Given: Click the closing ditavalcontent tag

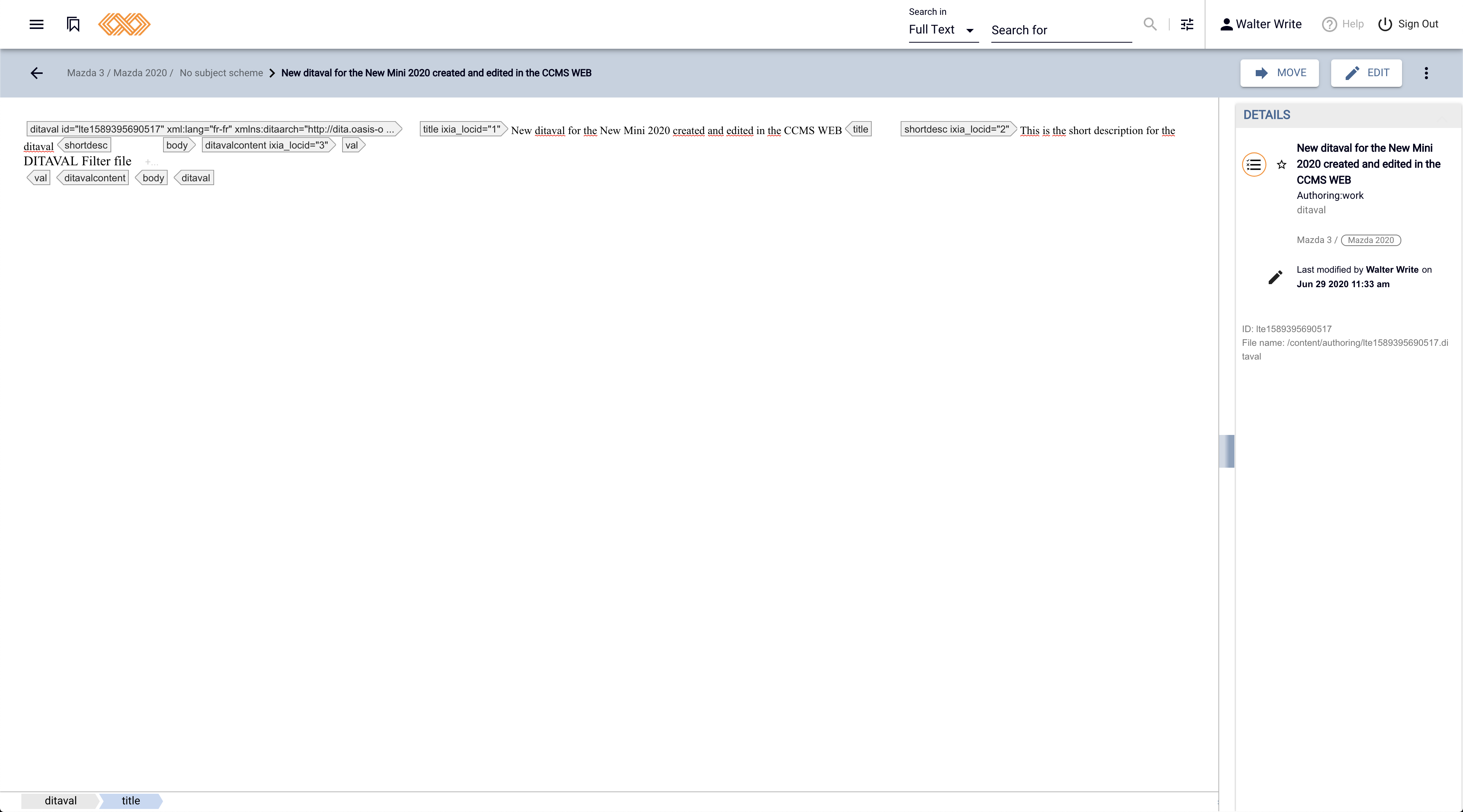Looking at the screenshot, I should (93, 178).
